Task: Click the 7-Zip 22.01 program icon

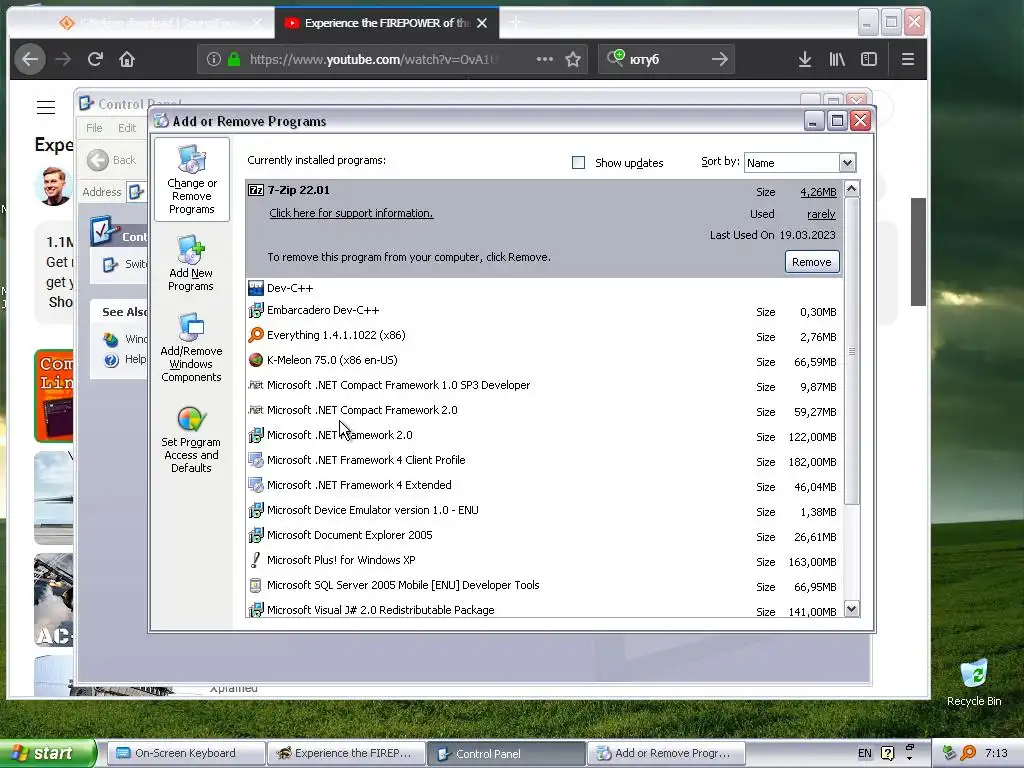Action: [255, 190]
